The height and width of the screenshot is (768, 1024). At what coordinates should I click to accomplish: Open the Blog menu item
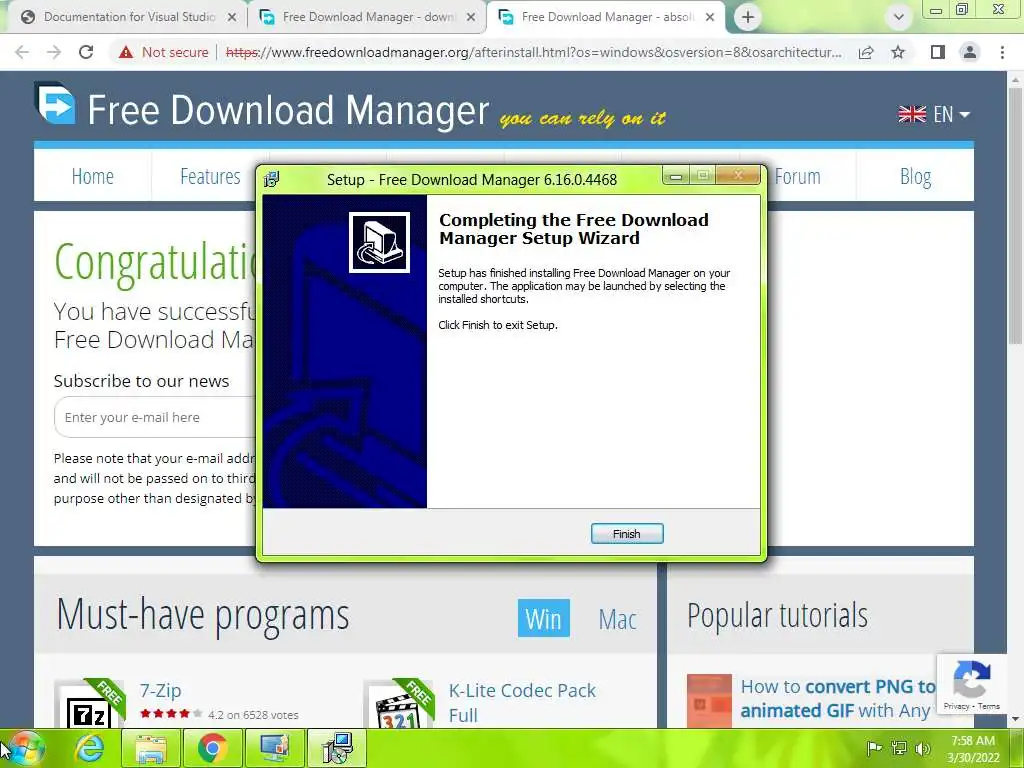(915, 176)
